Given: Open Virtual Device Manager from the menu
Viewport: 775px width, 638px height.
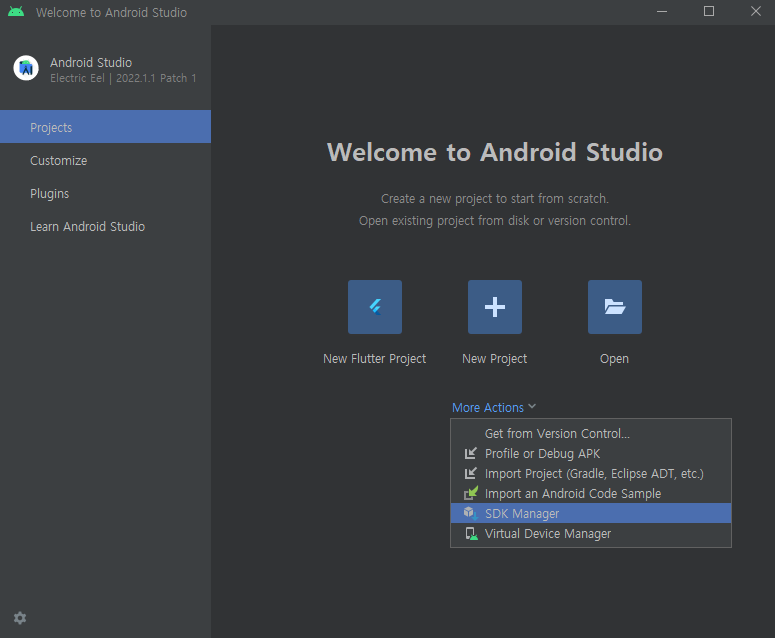Looking at the screenshot, I should [591, 533].
